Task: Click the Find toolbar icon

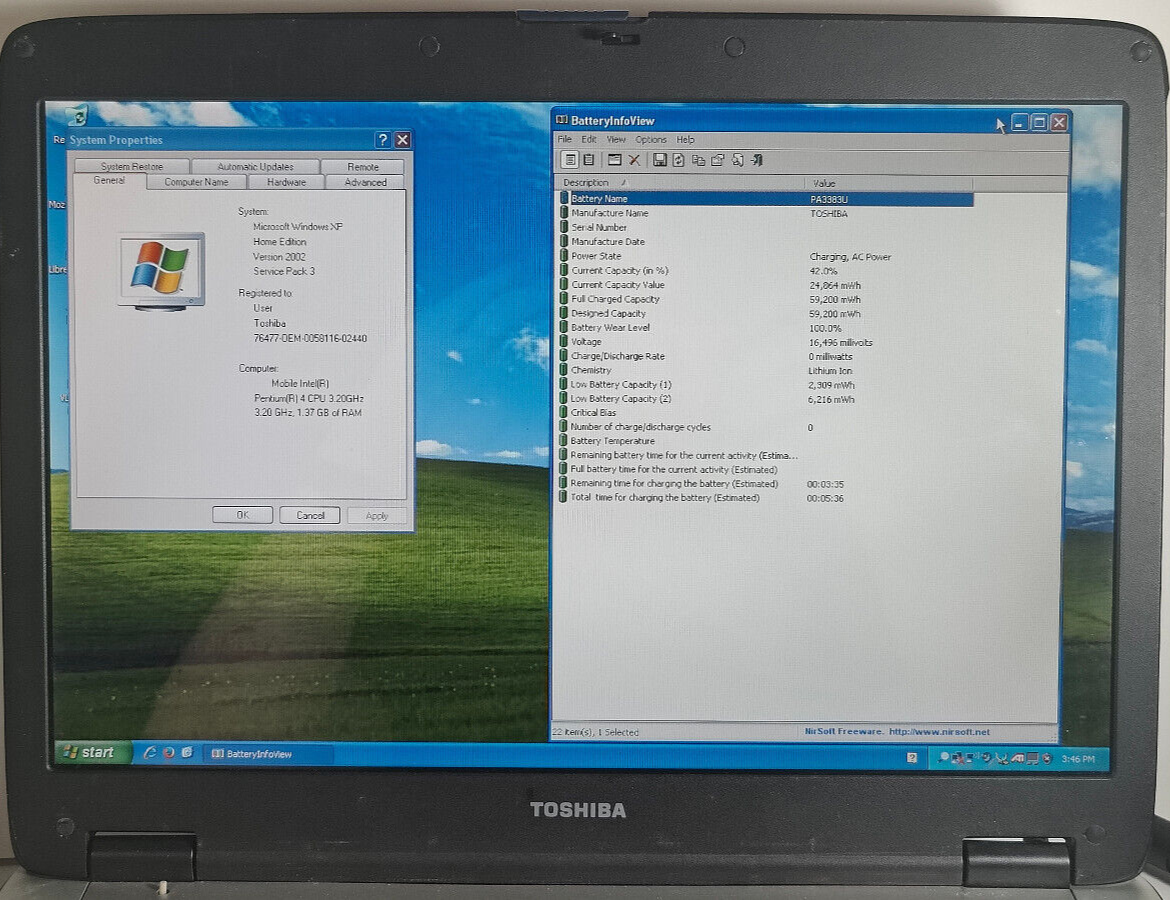Action: 738,160
